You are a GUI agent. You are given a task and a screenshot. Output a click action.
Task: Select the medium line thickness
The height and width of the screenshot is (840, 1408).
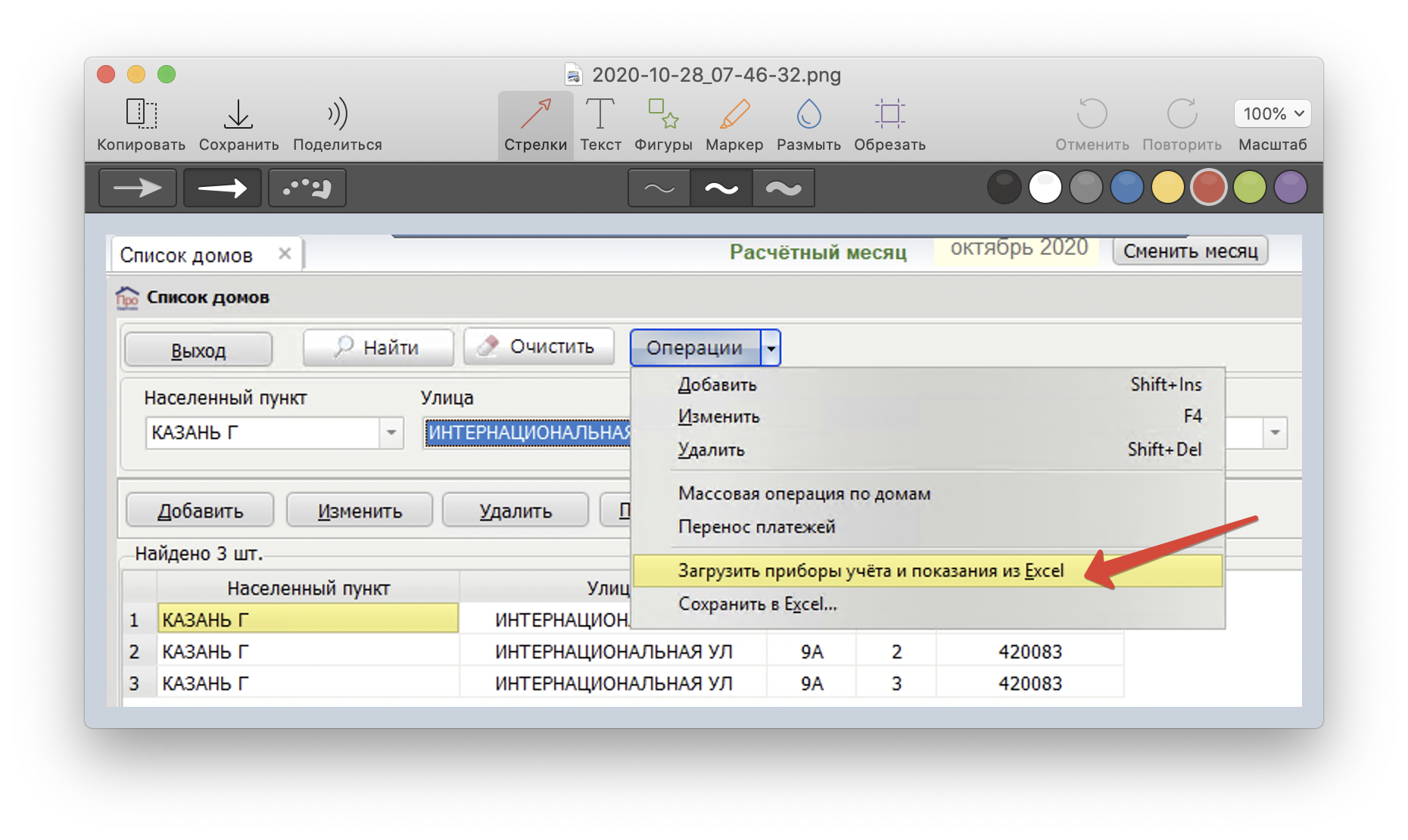click(721, 188)
